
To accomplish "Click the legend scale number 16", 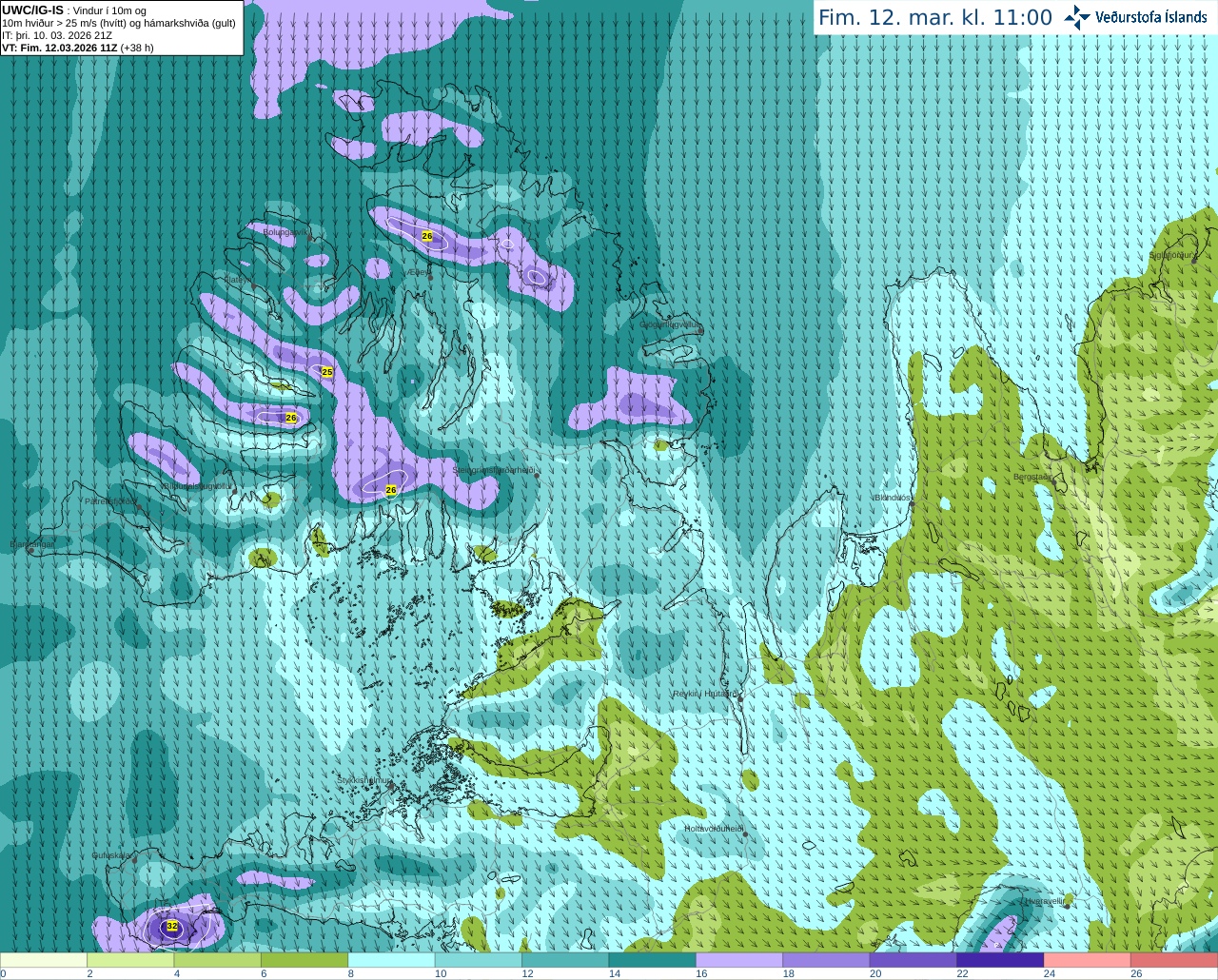I will click(701, 973).
